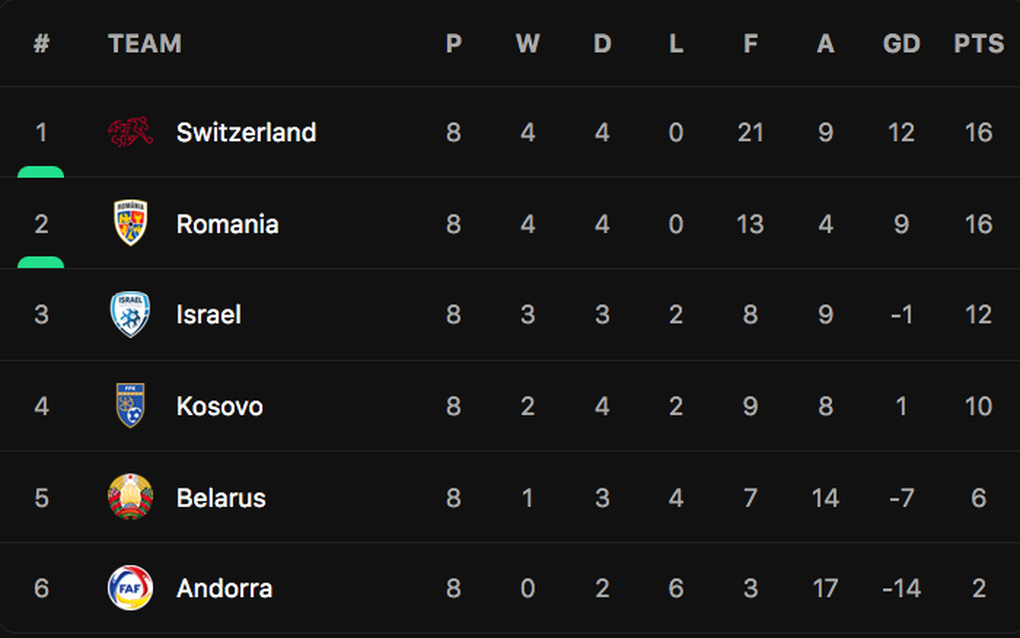The image size is (1020, 638).
Task: Click the # position column header
Action: (41, 44)
